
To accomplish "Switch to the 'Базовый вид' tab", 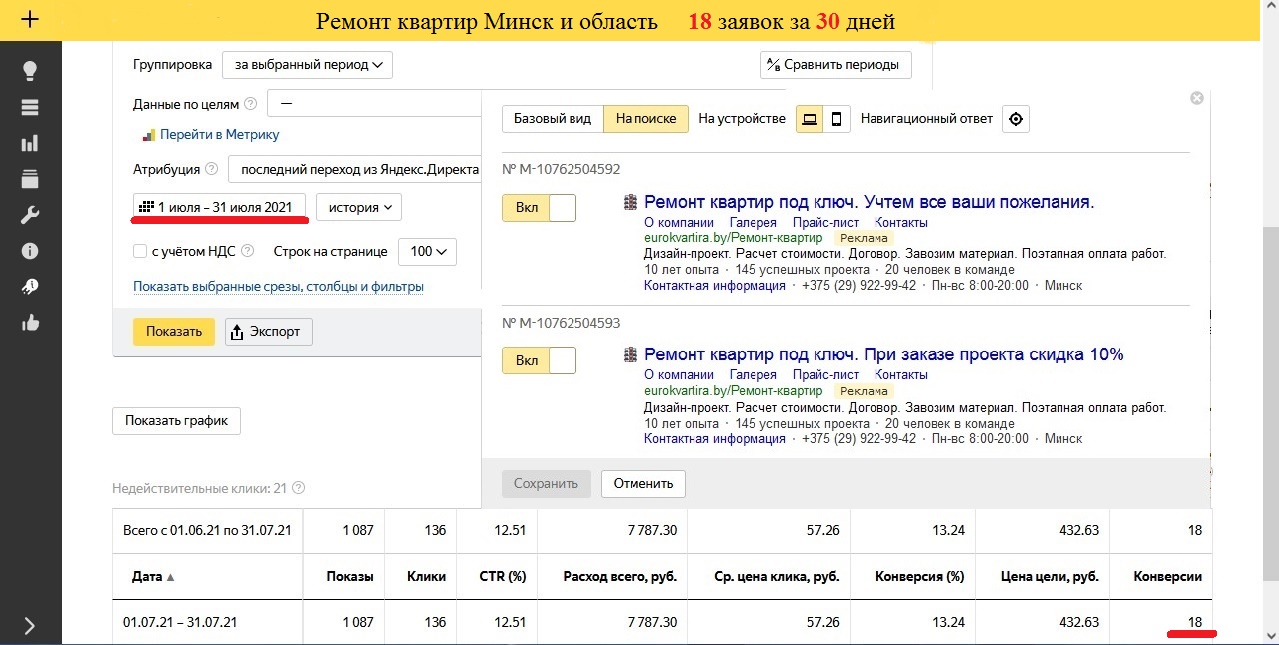I will point(552,119).
